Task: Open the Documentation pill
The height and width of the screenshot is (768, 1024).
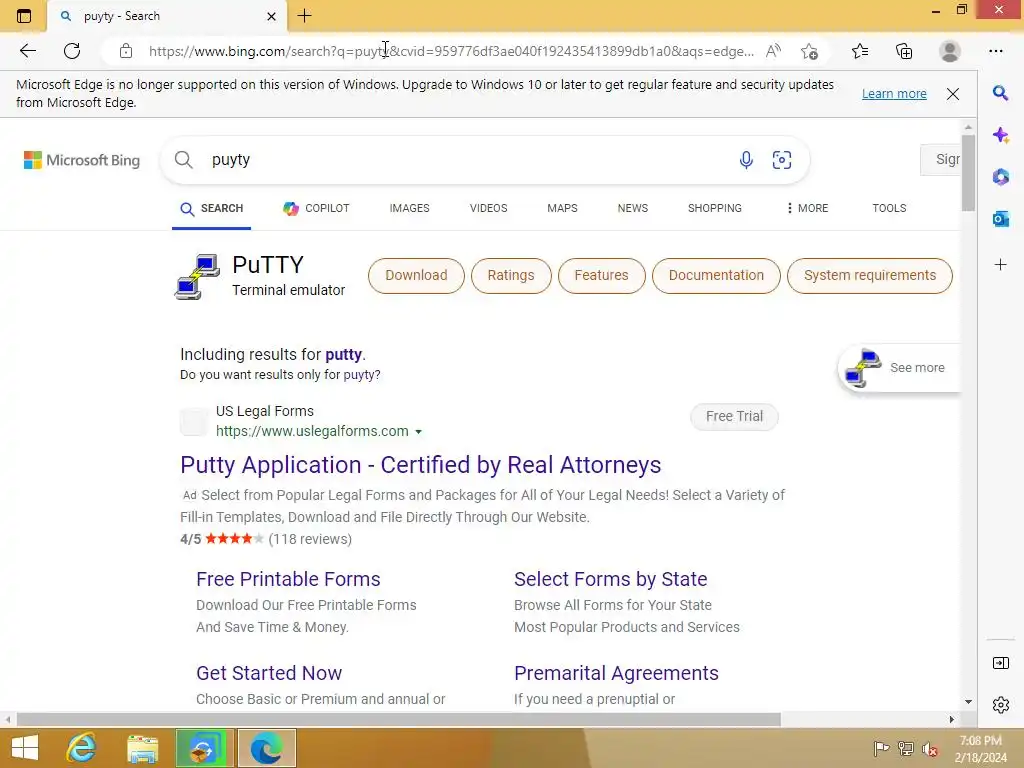Action: 716,276
